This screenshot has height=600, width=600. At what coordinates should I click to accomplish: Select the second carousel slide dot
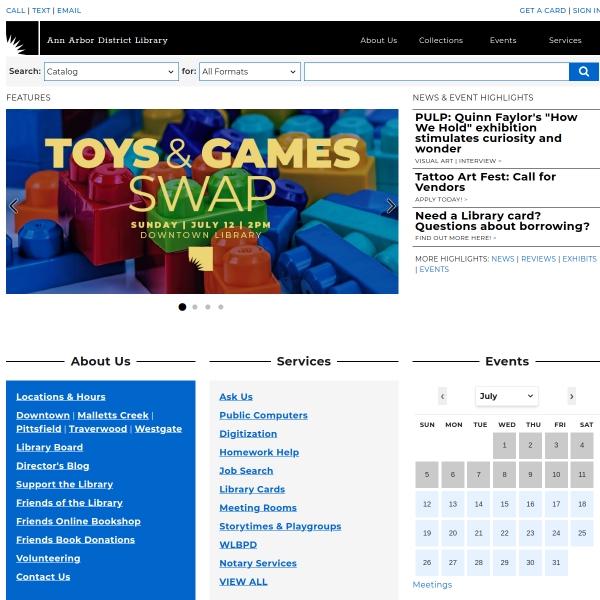(x=195, y=307)
